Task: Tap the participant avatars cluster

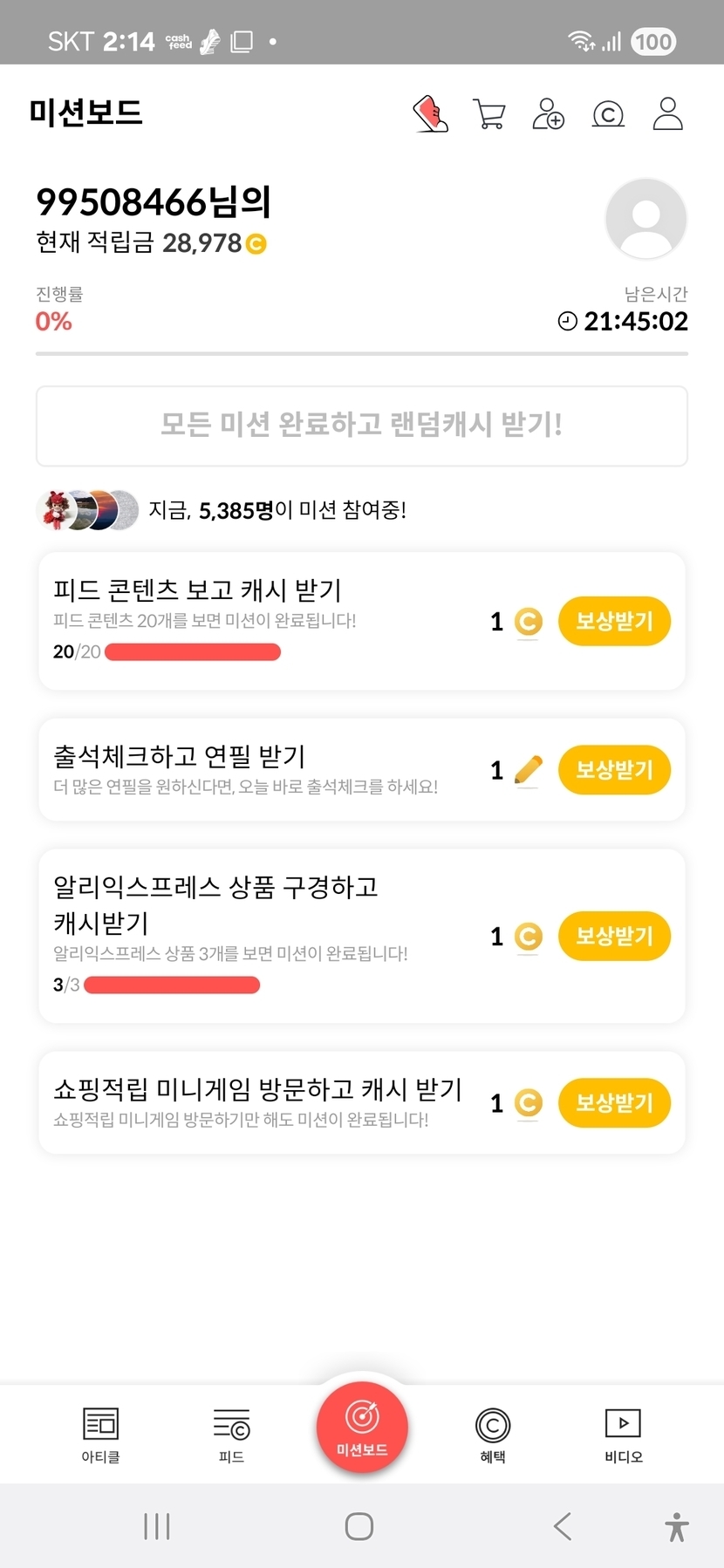Action: (87, 510)
